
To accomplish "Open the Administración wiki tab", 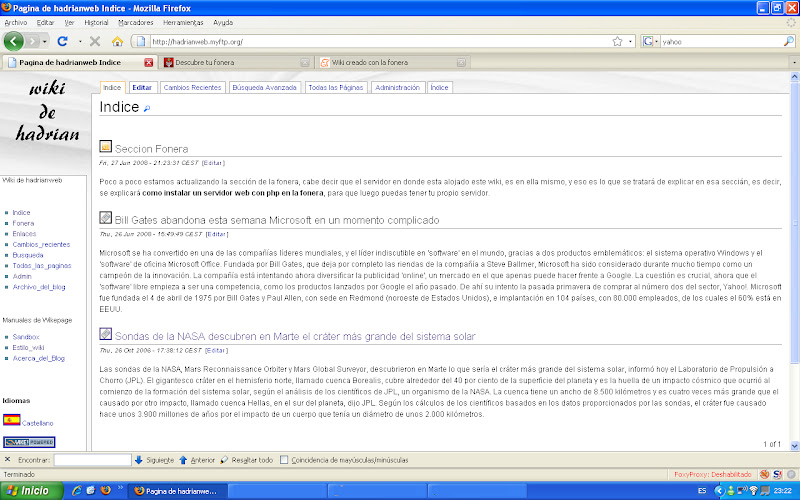I will (x=397, y=88).
